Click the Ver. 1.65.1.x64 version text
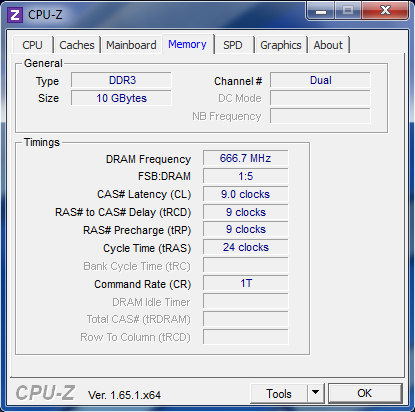Image resolution: width=415 pixels, height=412 pixels. pos(124,395)
